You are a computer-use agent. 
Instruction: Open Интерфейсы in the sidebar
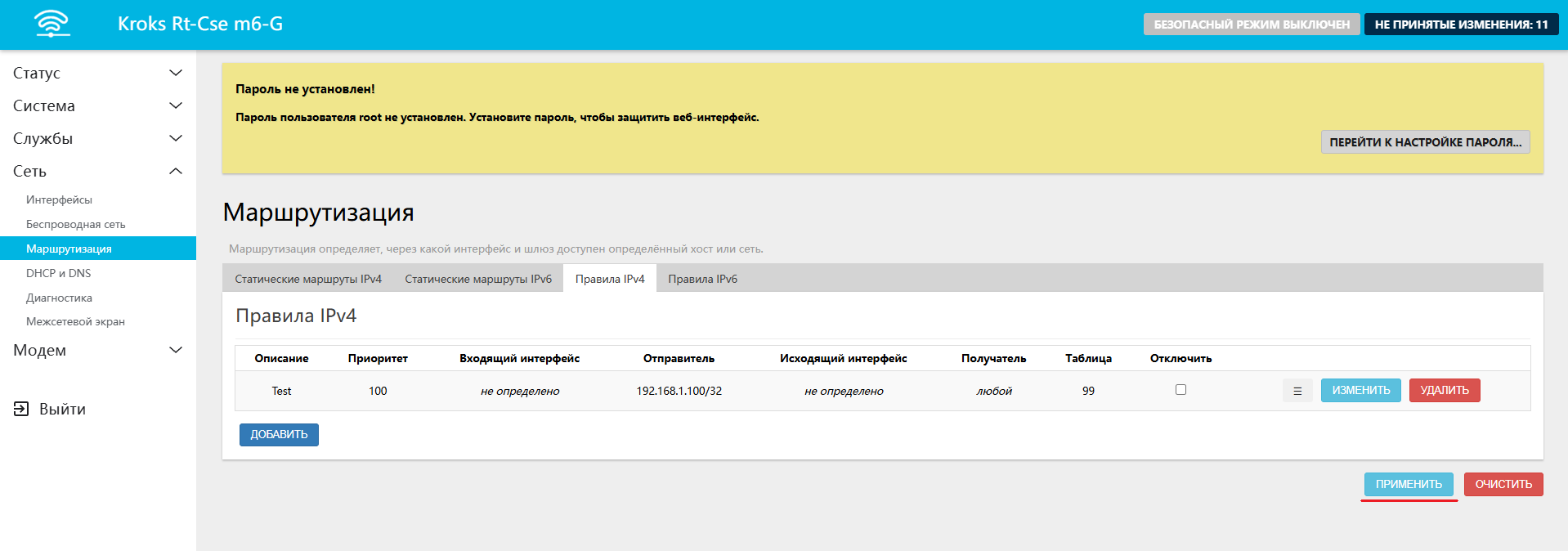pos(59,199)
